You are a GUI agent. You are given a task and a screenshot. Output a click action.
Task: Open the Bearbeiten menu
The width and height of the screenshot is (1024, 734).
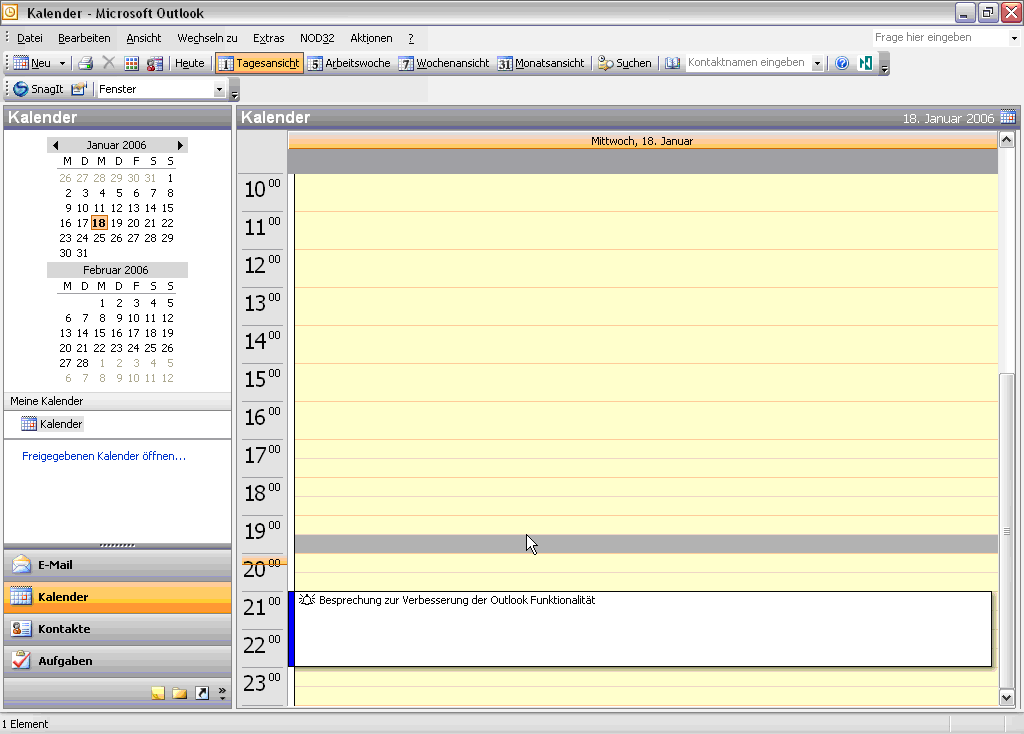tap(84, 38)
